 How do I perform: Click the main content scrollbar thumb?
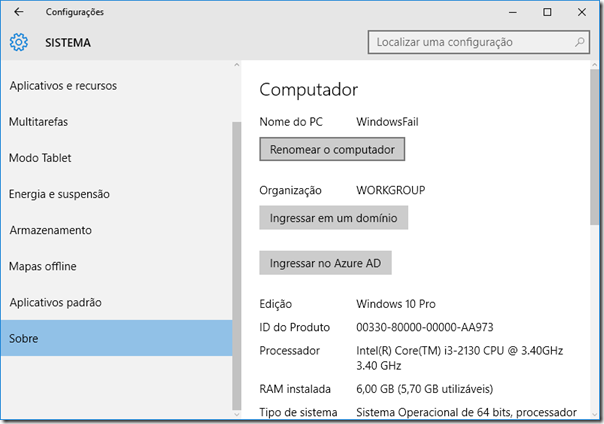click(x=594, y=147)
